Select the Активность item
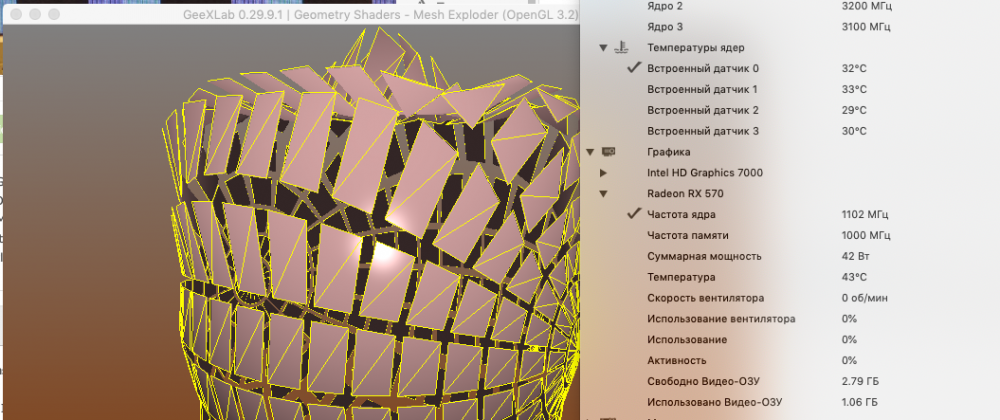Screen dimensions: 1000x420 pos(790,360)
